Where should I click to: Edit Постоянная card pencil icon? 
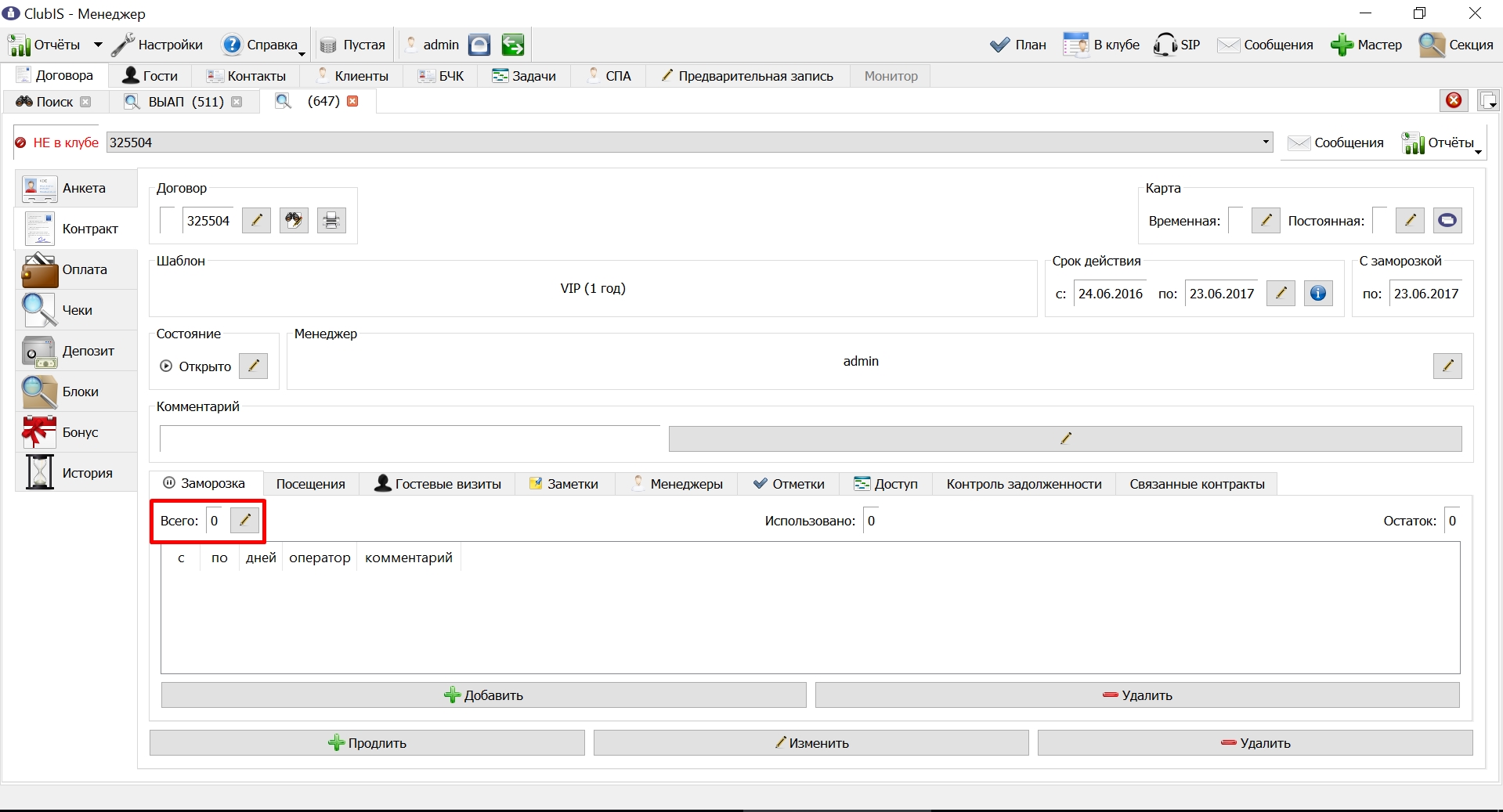click(x=1410, y=221)
